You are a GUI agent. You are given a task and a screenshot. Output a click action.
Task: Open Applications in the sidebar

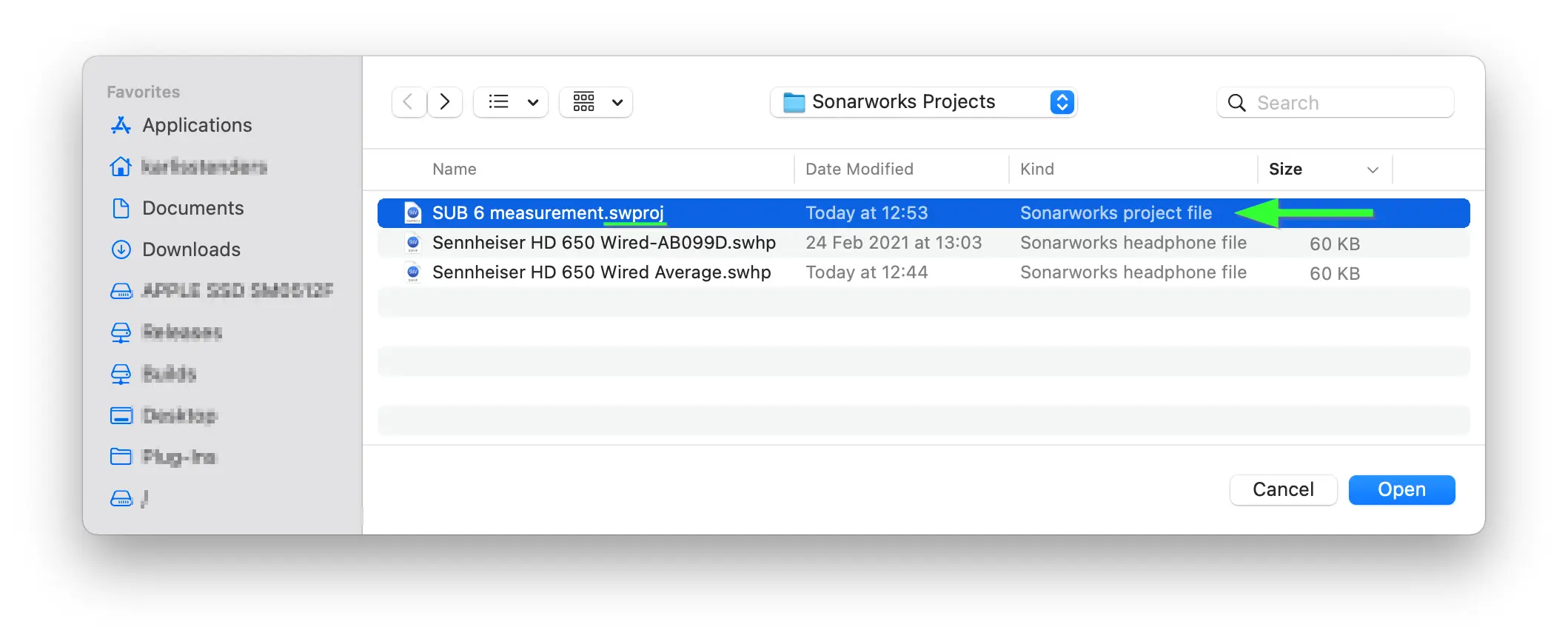(x=197, y=125)
